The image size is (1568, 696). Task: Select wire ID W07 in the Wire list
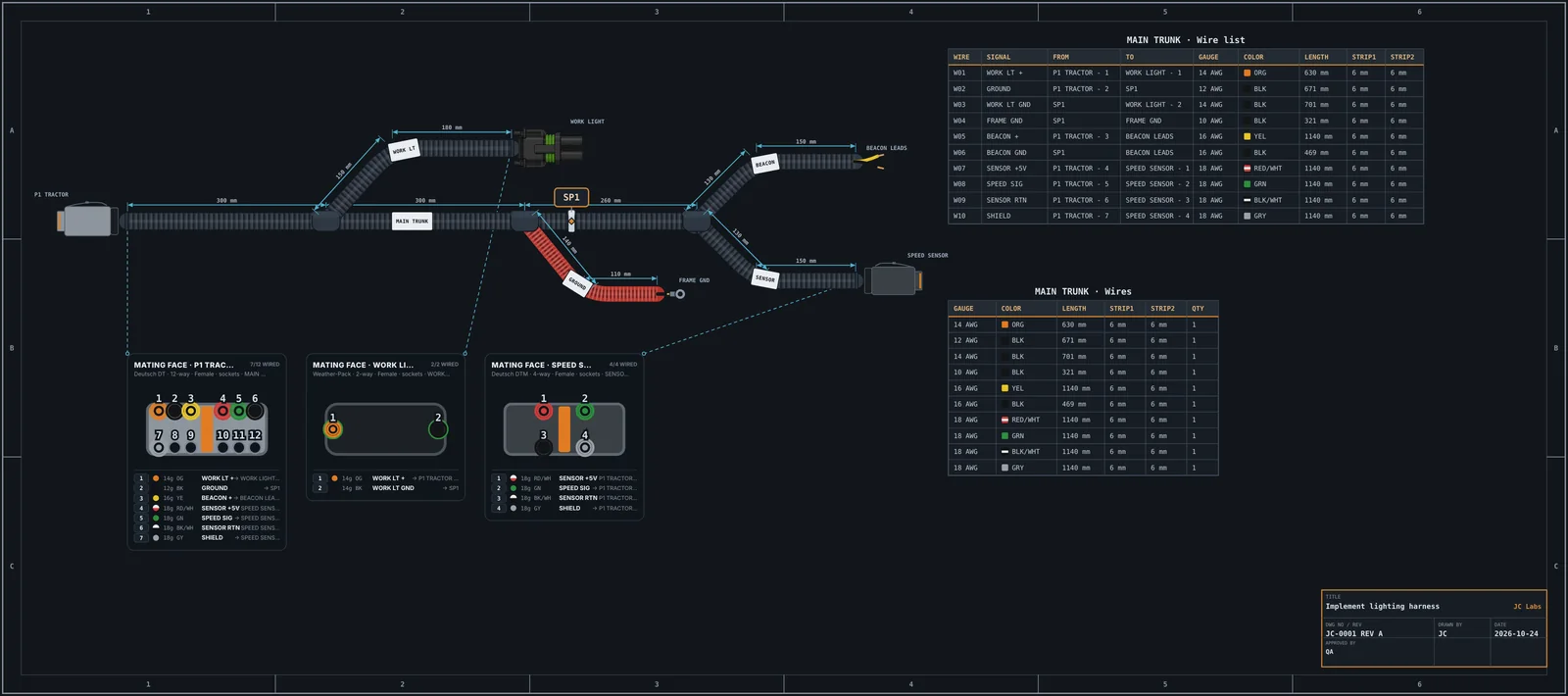(959, 169)
